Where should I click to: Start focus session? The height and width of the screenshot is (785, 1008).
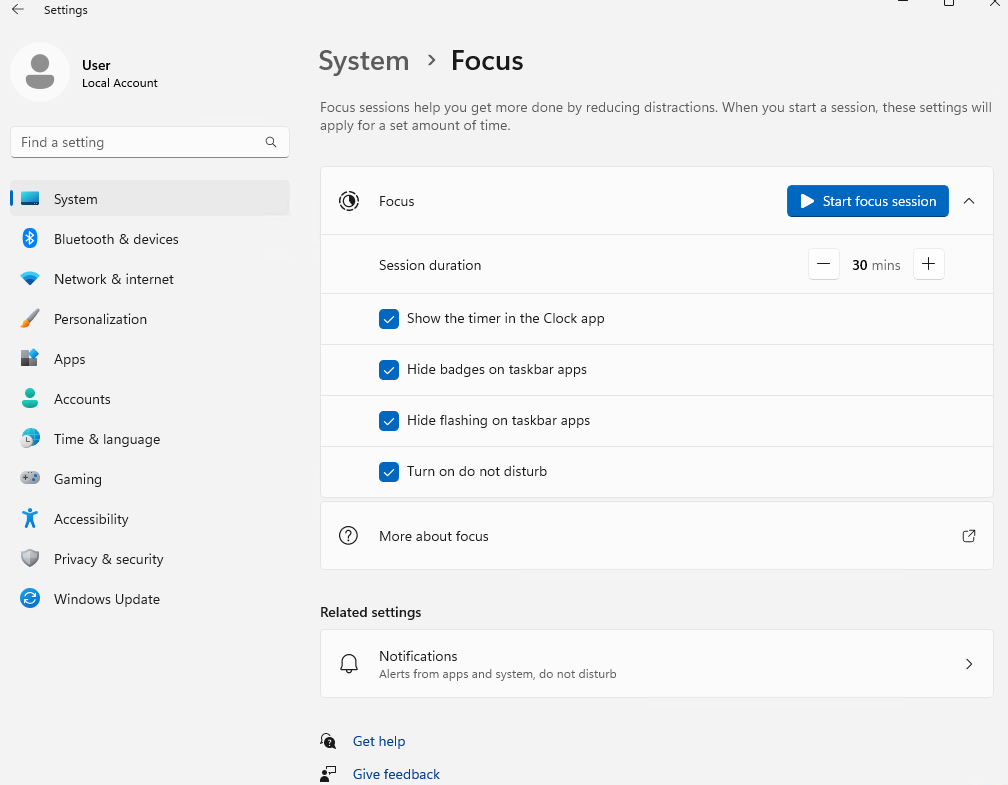(x=867, y=201)
